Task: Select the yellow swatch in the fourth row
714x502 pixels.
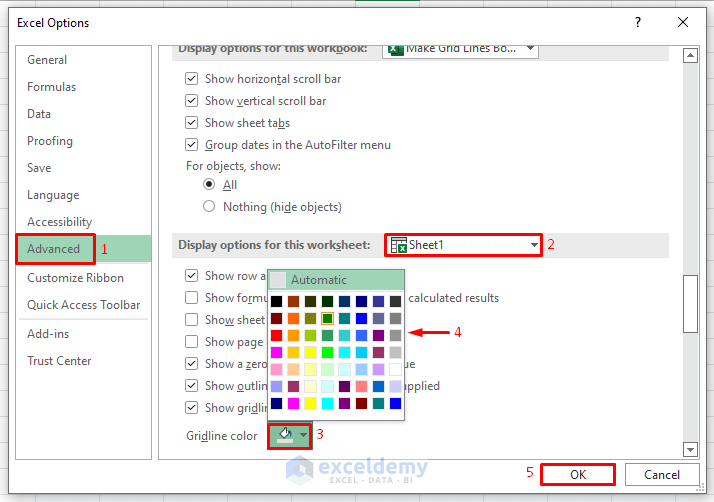Action: pyautogui.click(x=311, y=353)
